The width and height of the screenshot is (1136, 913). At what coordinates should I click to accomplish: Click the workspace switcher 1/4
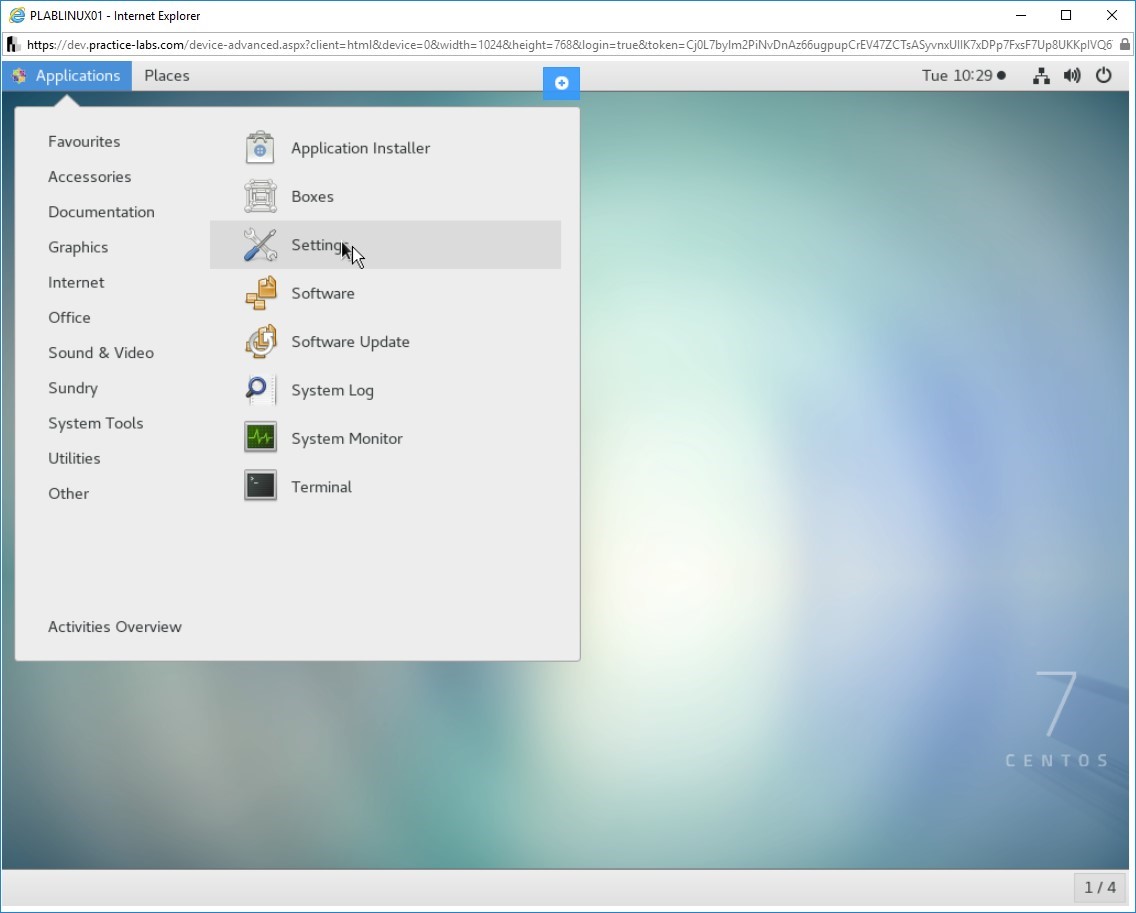tap(1099, 887)
